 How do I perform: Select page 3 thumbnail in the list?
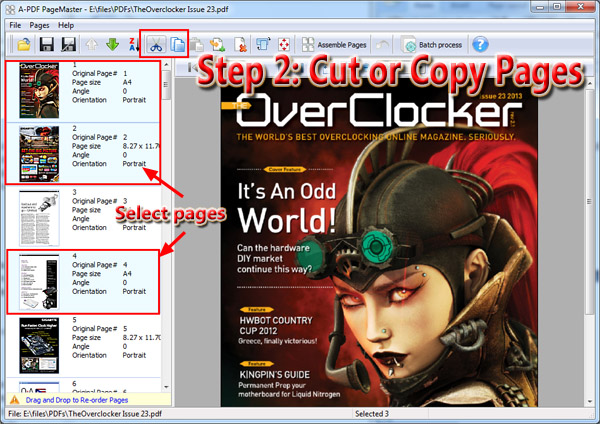(39, 218)
